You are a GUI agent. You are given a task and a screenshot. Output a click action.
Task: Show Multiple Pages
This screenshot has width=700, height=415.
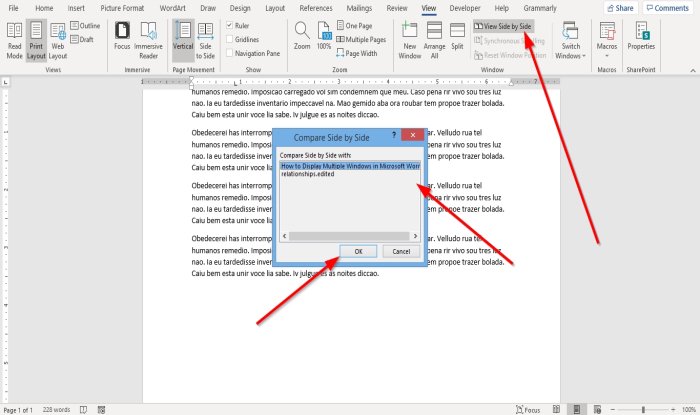tap(361, 40)
